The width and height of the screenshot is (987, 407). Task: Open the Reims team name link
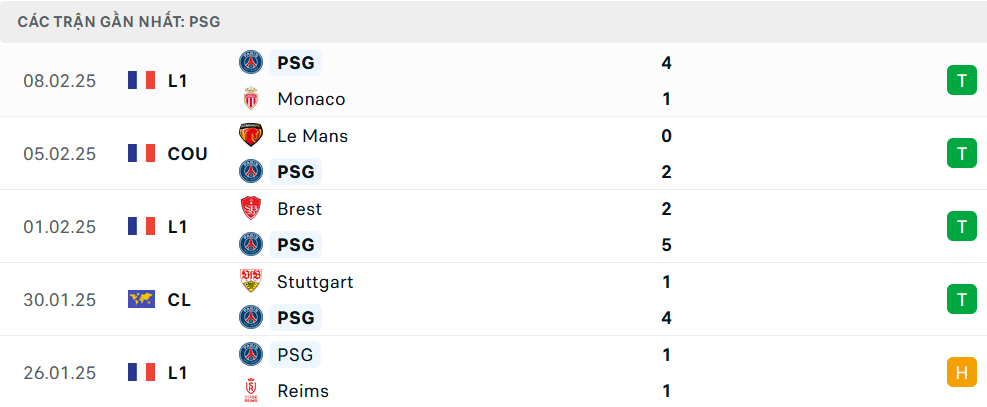[303, 391]
